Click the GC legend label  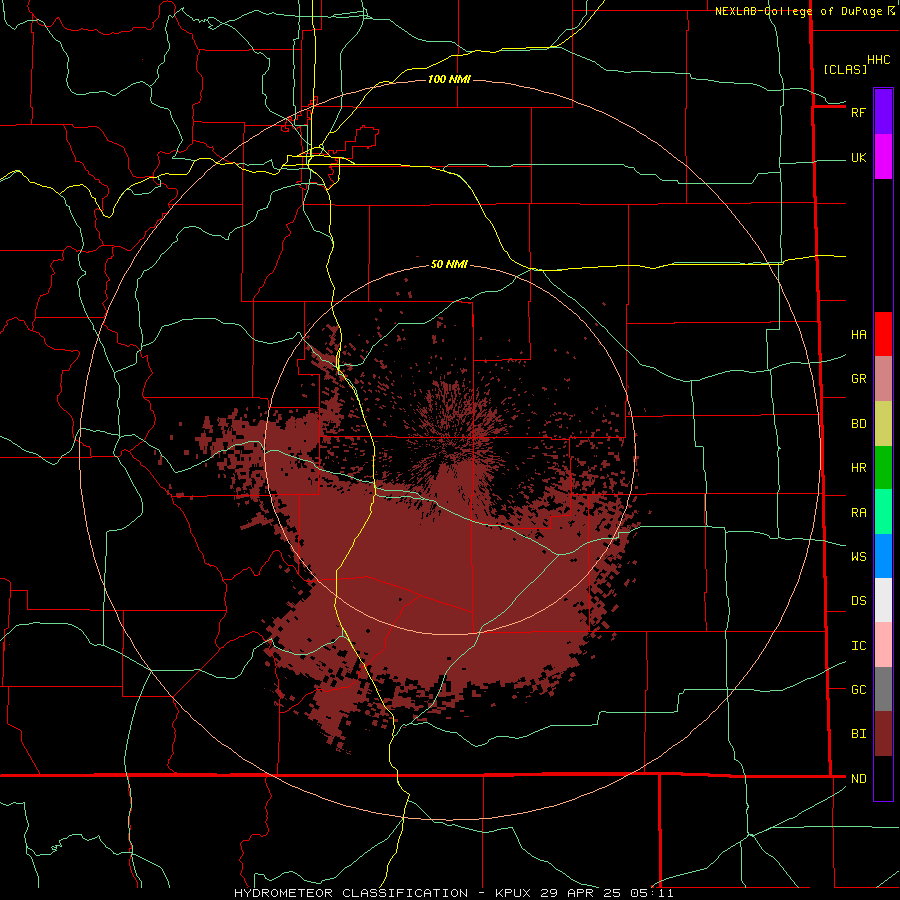pyautogui.click(x=858, y=690)
